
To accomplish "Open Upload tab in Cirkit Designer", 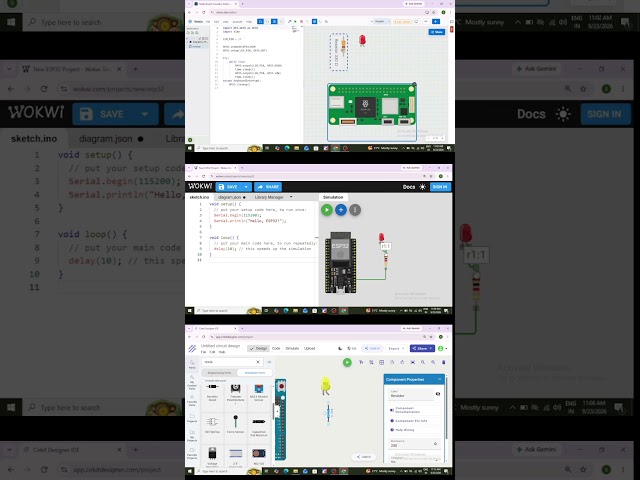I will coord(310,349).
